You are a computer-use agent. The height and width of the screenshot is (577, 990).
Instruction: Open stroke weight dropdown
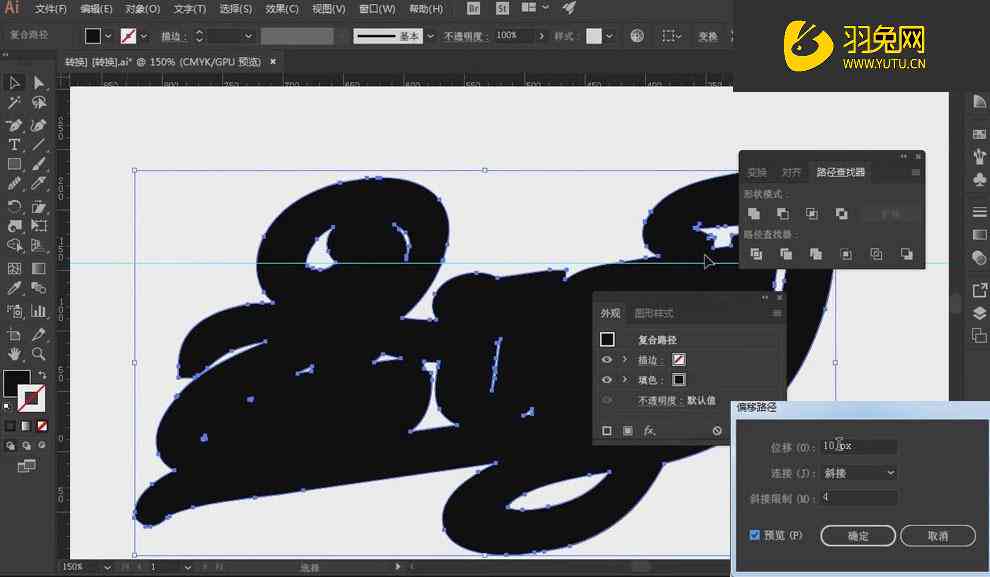coord(248,36)
